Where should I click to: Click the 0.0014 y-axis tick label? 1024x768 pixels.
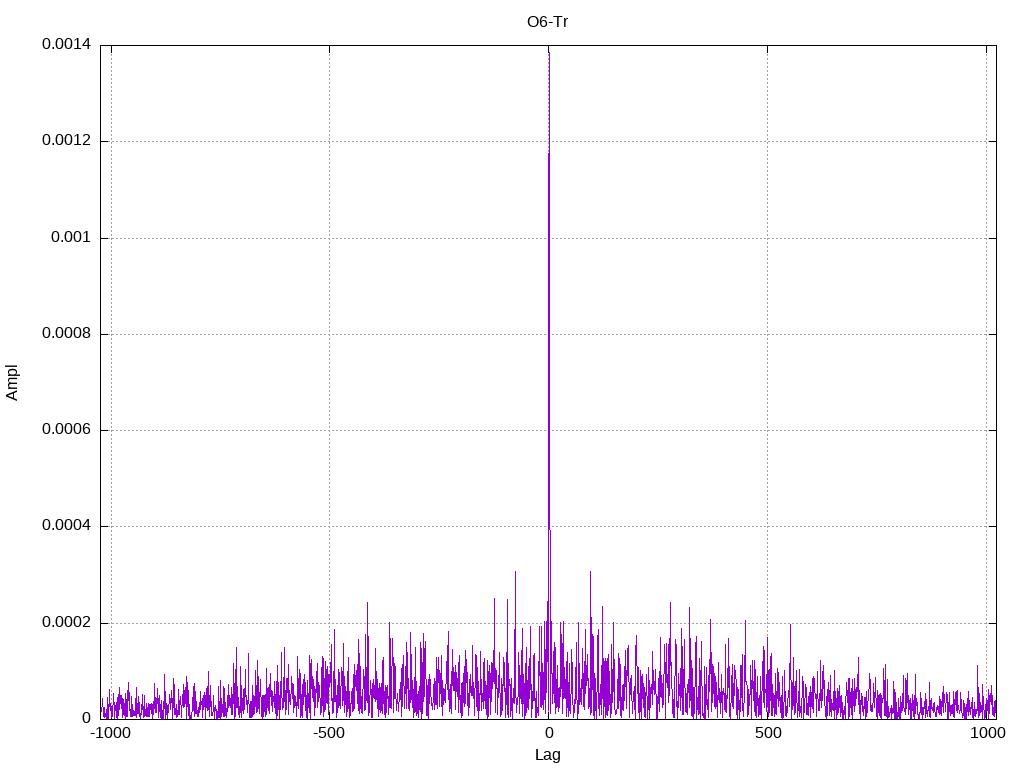(66, 44)
